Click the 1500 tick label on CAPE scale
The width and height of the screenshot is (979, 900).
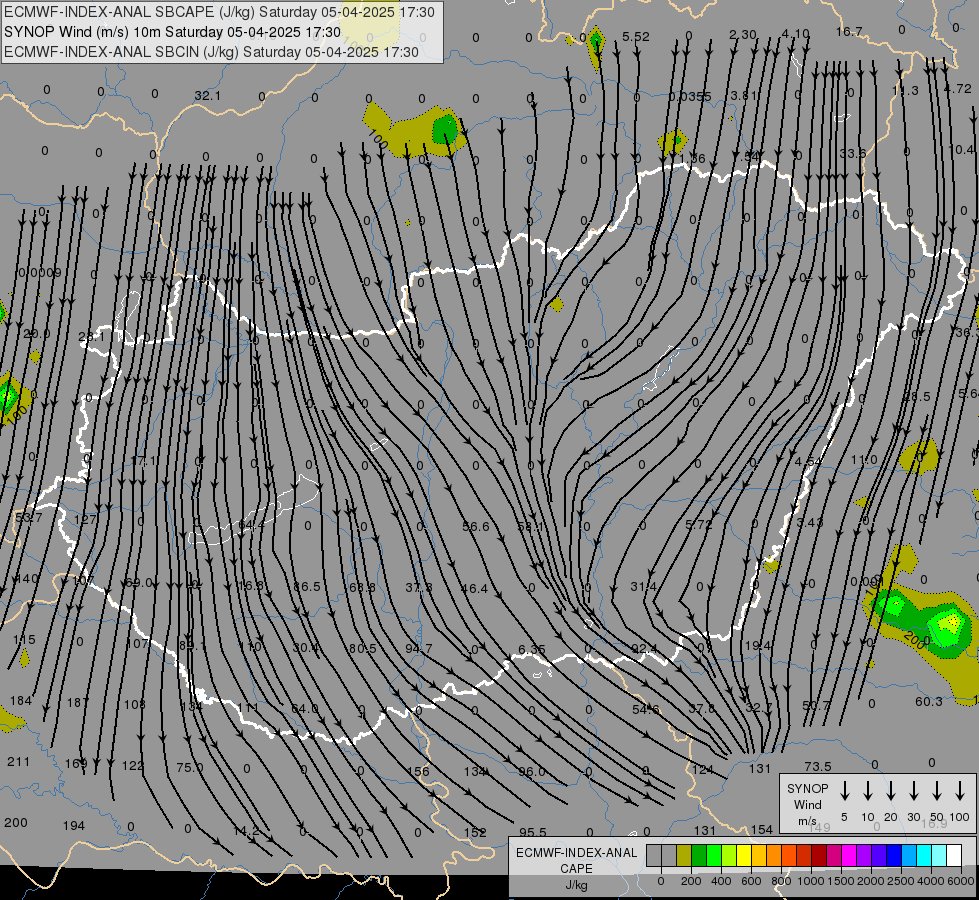pyautogui.click(x=841, y=881)
